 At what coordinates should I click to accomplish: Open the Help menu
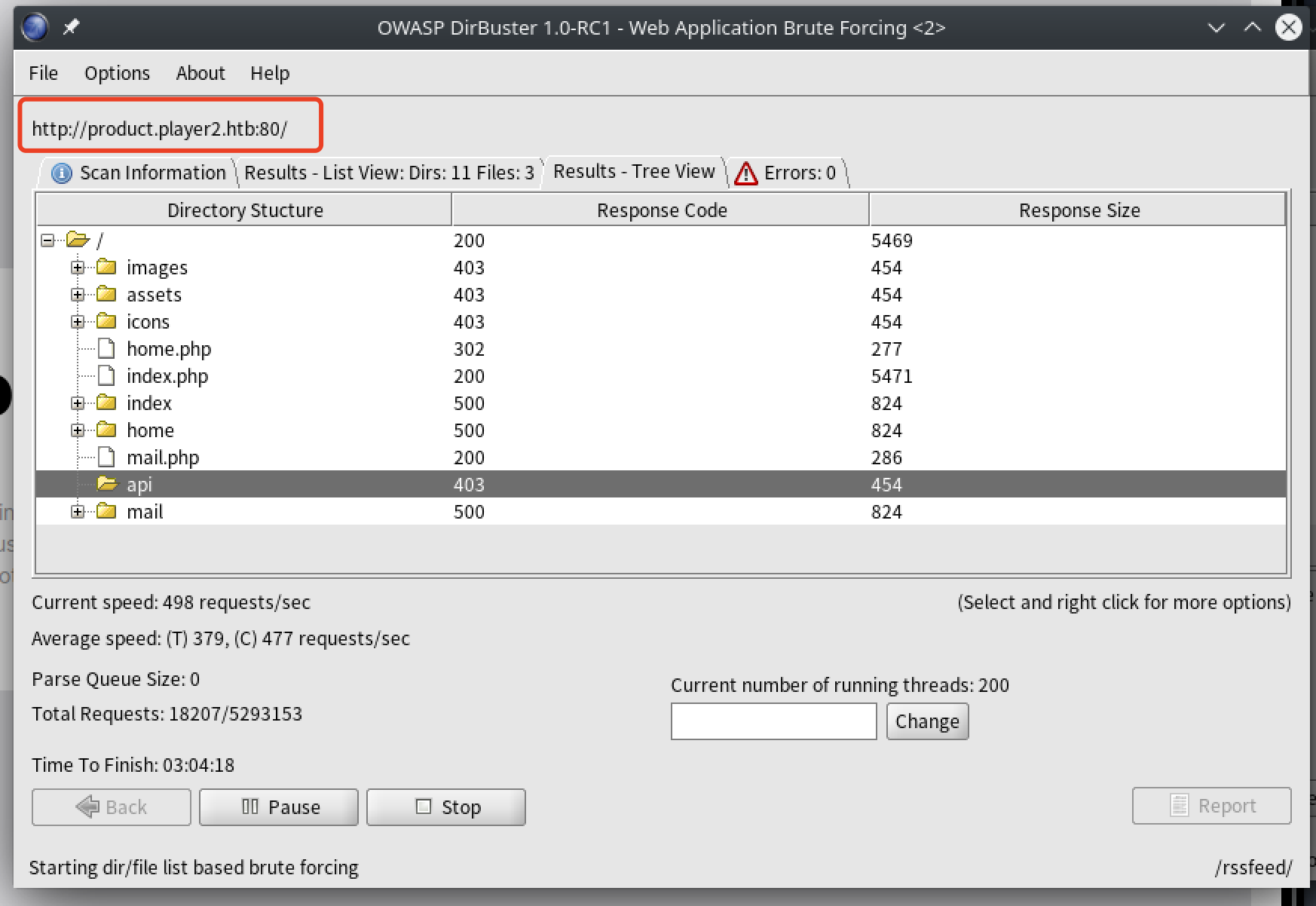click(x=270, y=73)
